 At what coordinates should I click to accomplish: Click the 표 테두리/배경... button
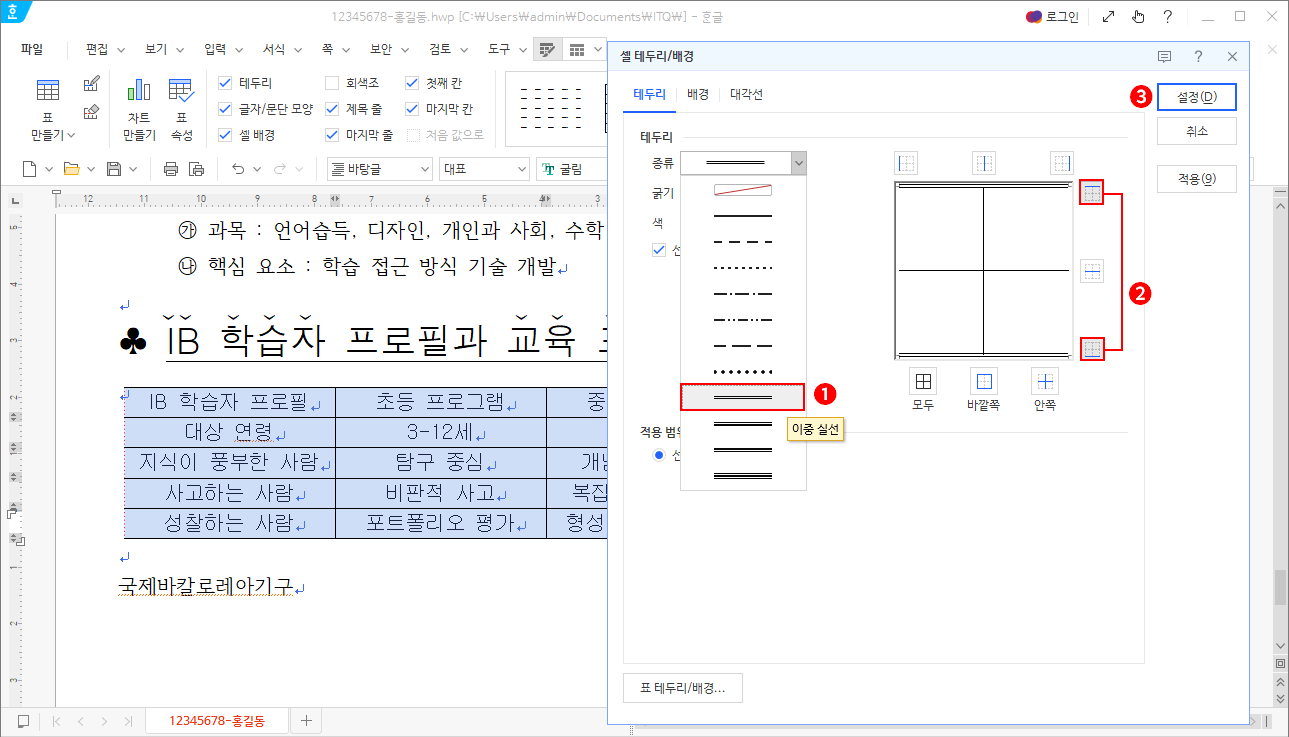coord(682,688)
